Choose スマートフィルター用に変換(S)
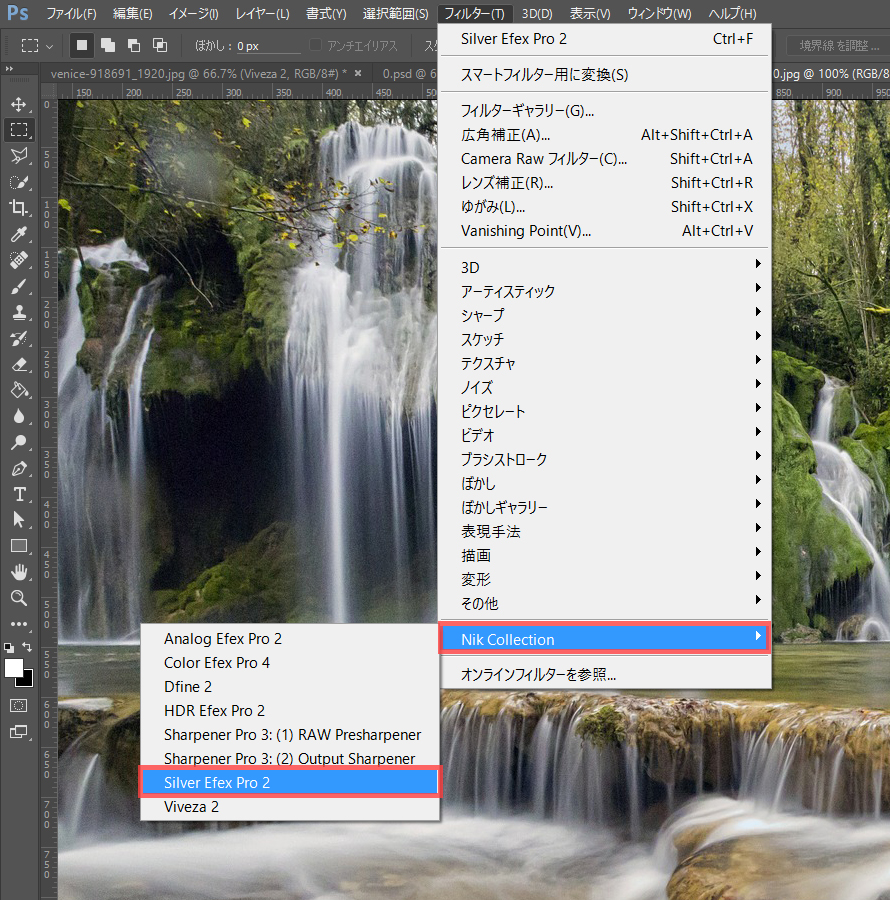Image resolution: width=890 pixels, height=900 pixels. [605, 75]
